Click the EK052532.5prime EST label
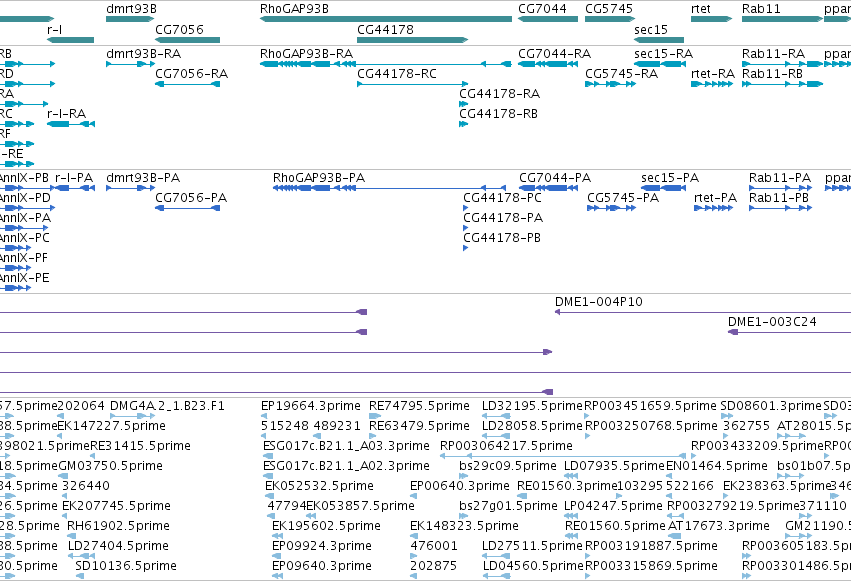This screenshot has height=581, width=851. [x=319, y=486]
